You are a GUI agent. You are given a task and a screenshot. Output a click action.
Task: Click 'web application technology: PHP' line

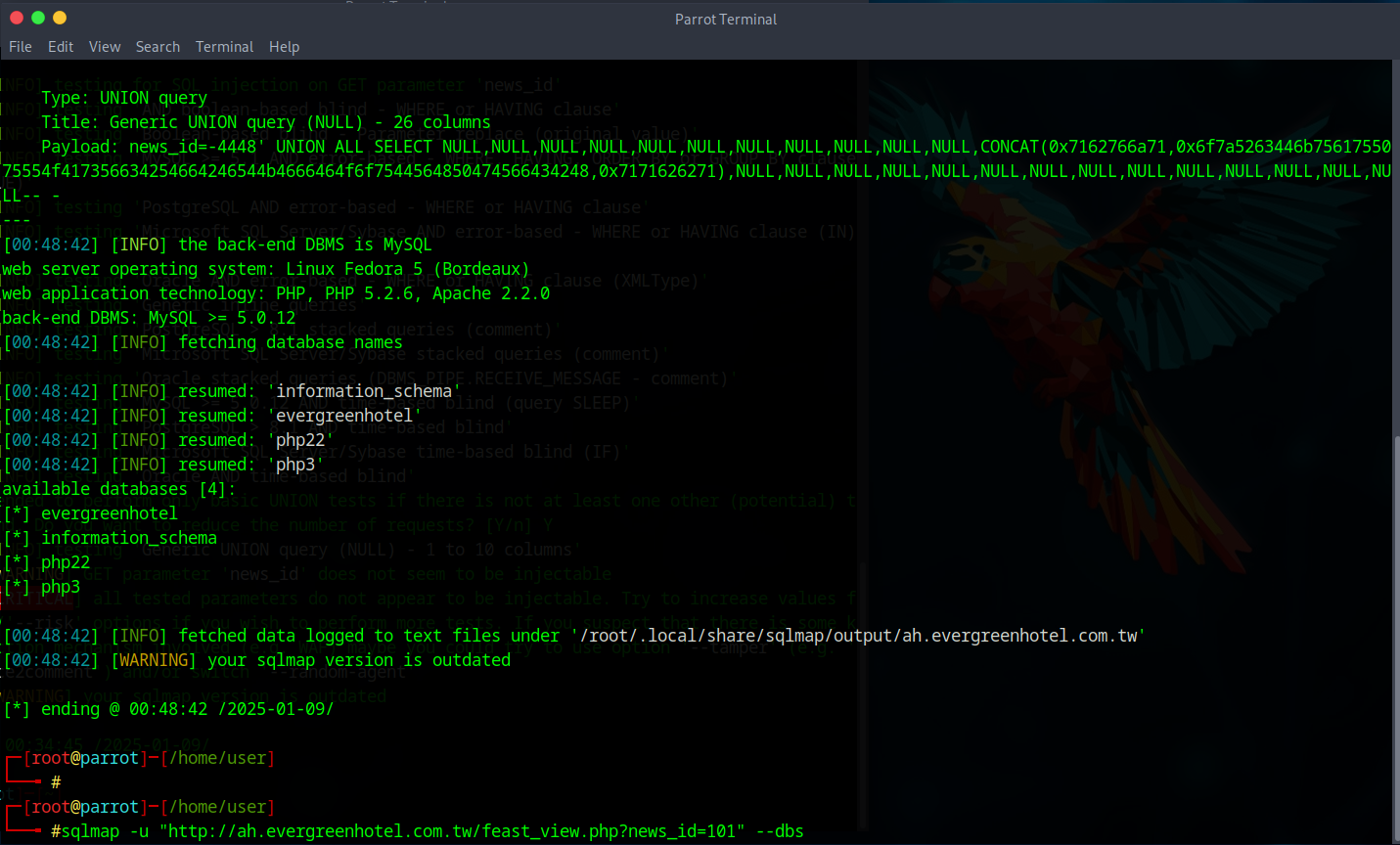pos(276,293)
